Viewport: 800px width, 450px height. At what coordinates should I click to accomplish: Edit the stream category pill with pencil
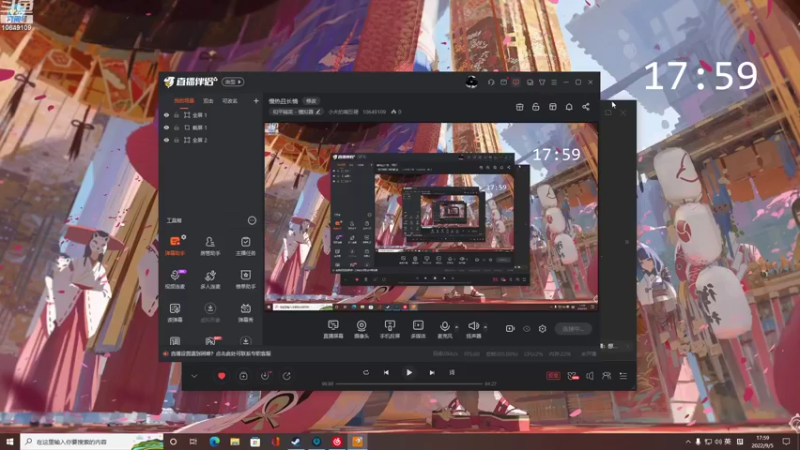(x=296, y=112)
